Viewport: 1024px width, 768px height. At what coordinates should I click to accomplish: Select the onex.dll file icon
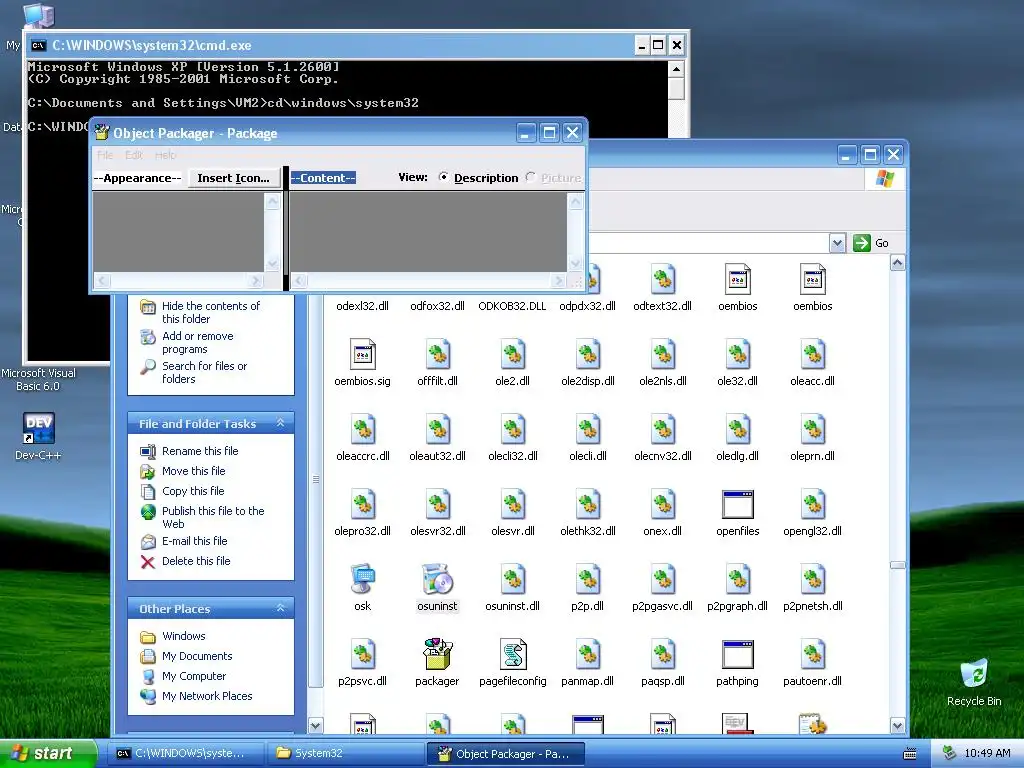pos(662,504)
